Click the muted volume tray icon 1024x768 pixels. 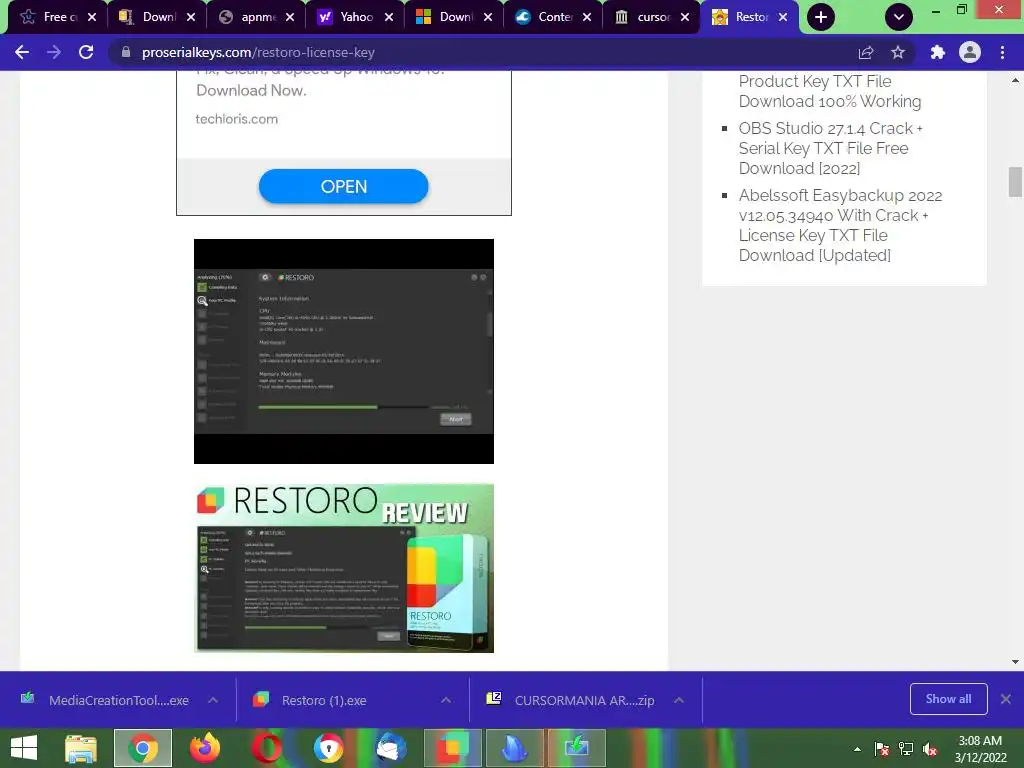[x=930, y=749]
